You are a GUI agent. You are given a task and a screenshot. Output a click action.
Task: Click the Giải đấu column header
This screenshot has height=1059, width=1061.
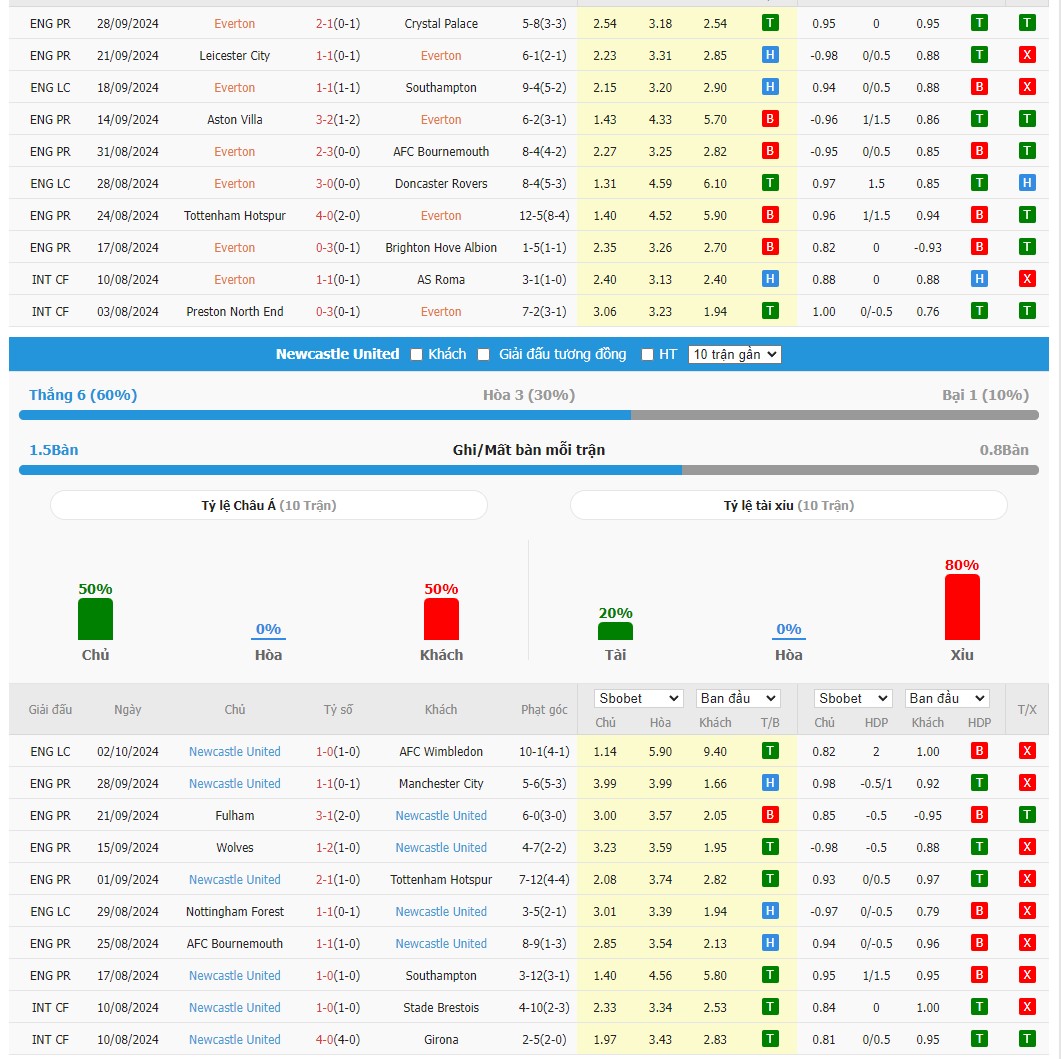tap(50, 710)
